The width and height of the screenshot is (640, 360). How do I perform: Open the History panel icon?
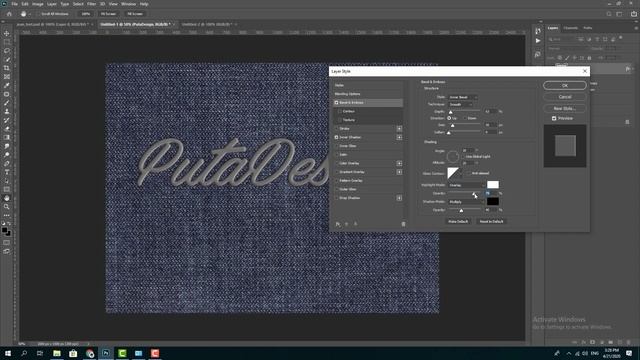pos(538,31)
